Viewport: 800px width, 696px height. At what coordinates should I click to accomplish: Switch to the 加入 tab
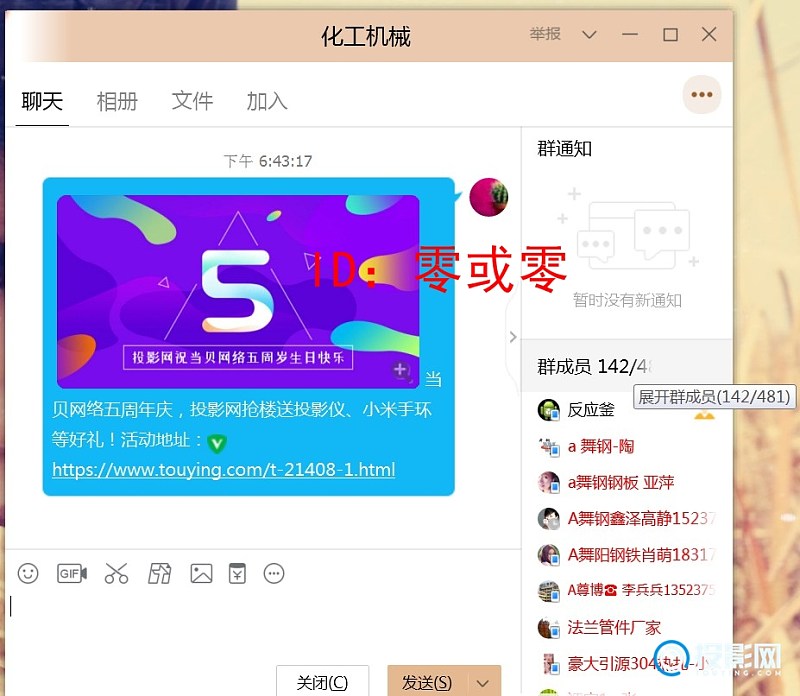coord(267,101)
